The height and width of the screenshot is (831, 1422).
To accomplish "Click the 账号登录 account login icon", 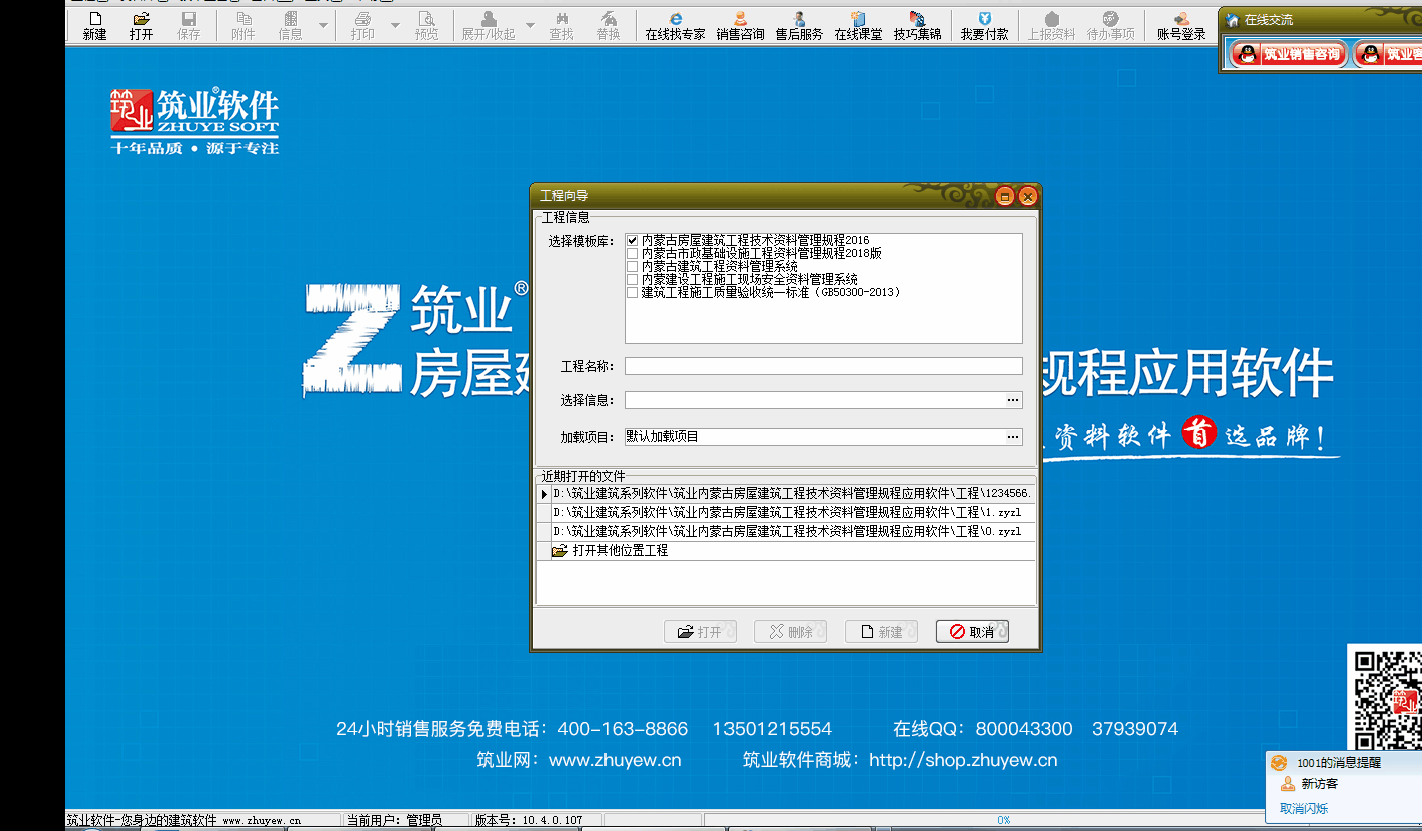I will point(1181,25).
